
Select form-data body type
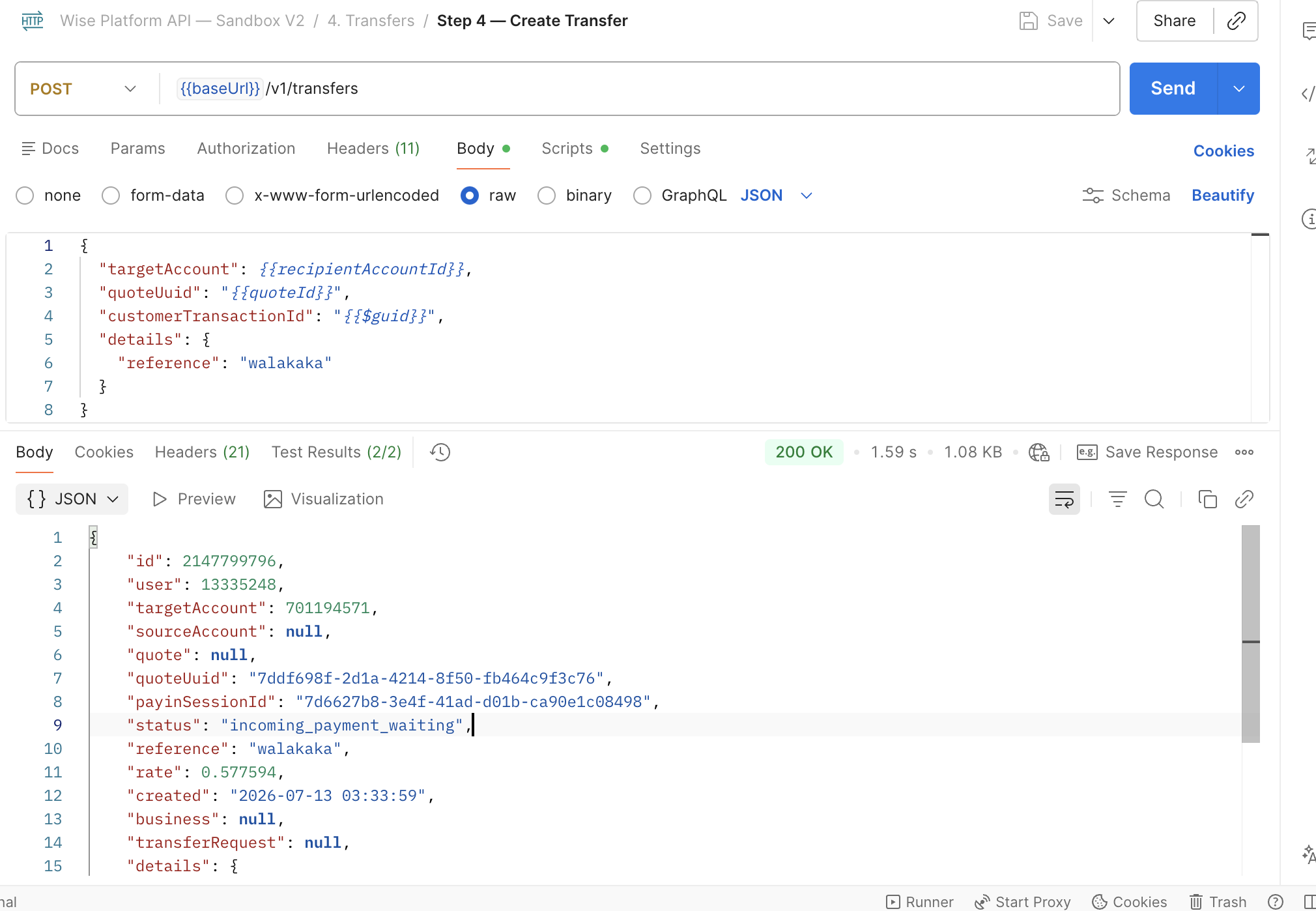[111, 195]
